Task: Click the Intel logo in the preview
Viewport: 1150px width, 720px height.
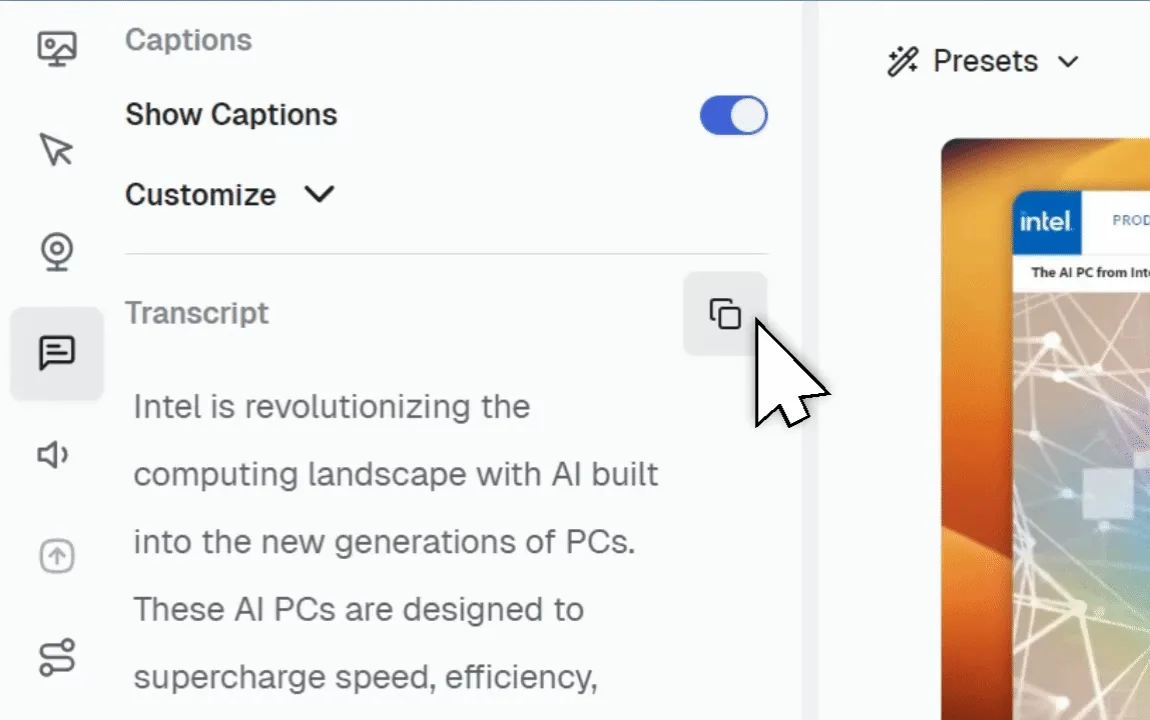Action: point(1045,221)
